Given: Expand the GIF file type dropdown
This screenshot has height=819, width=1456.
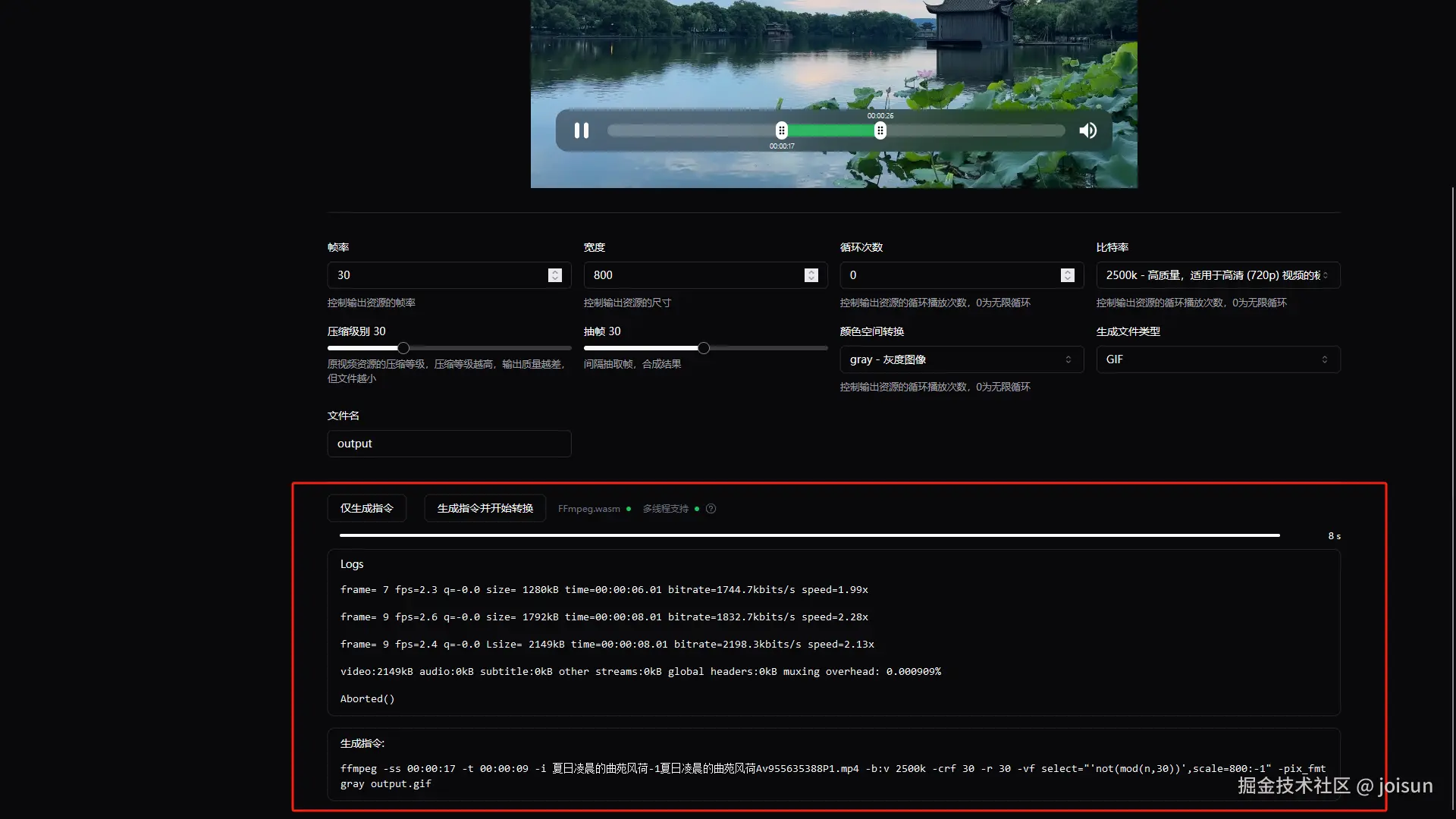Looking at the screenshot, I should point(1217,359).
